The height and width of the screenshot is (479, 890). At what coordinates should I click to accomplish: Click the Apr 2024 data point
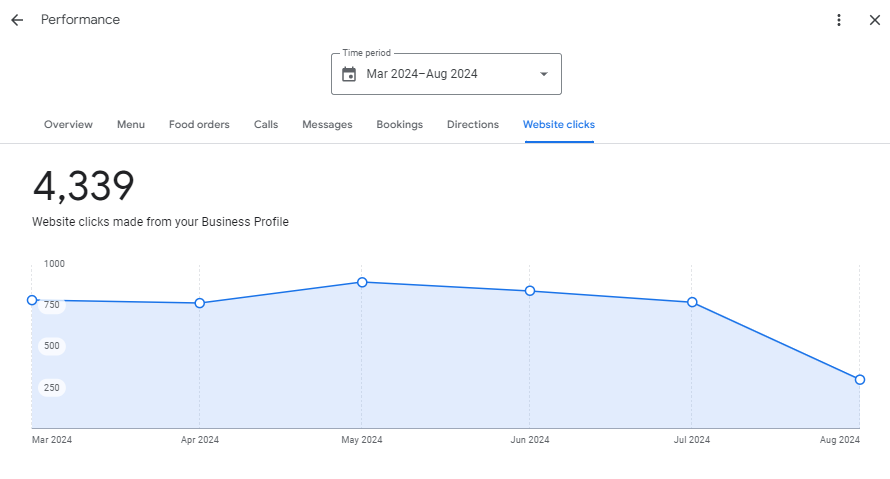click(x=200, y=303)
